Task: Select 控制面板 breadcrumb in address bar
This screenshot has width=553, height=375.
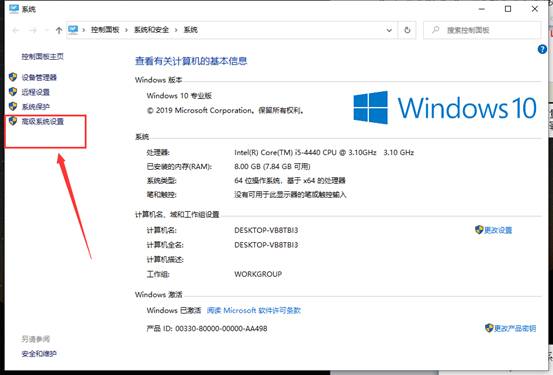Action: pyautogui.click(x=105, y=30)
